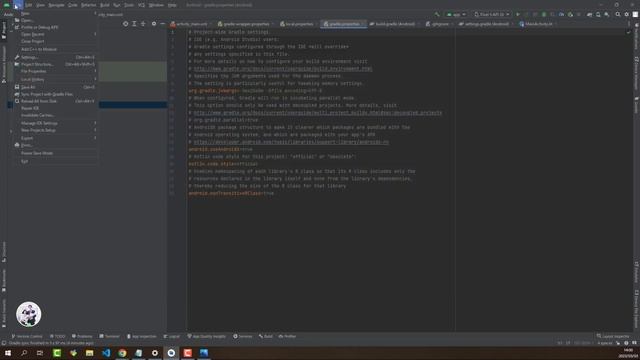This screenshot has width=640, height=360.
Task: Choose Exit from File menu
Action: pyautogui.click(x=56, y=161)
